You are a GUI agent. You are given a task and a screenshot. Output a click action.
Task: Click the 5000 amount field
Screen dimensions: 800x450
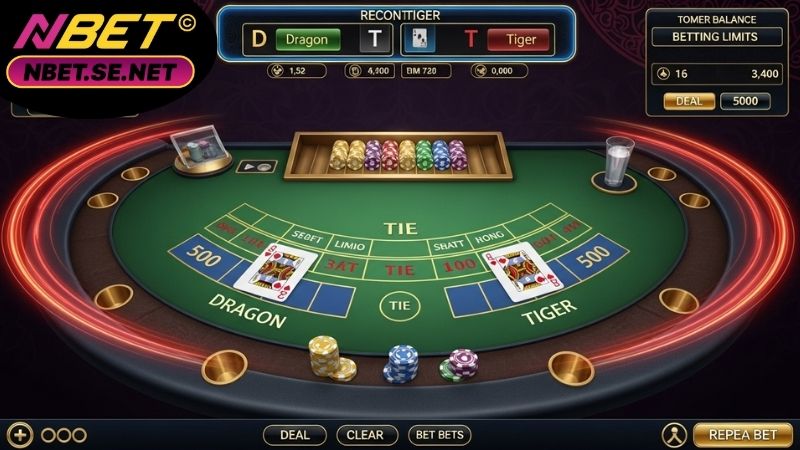(745, 101)
